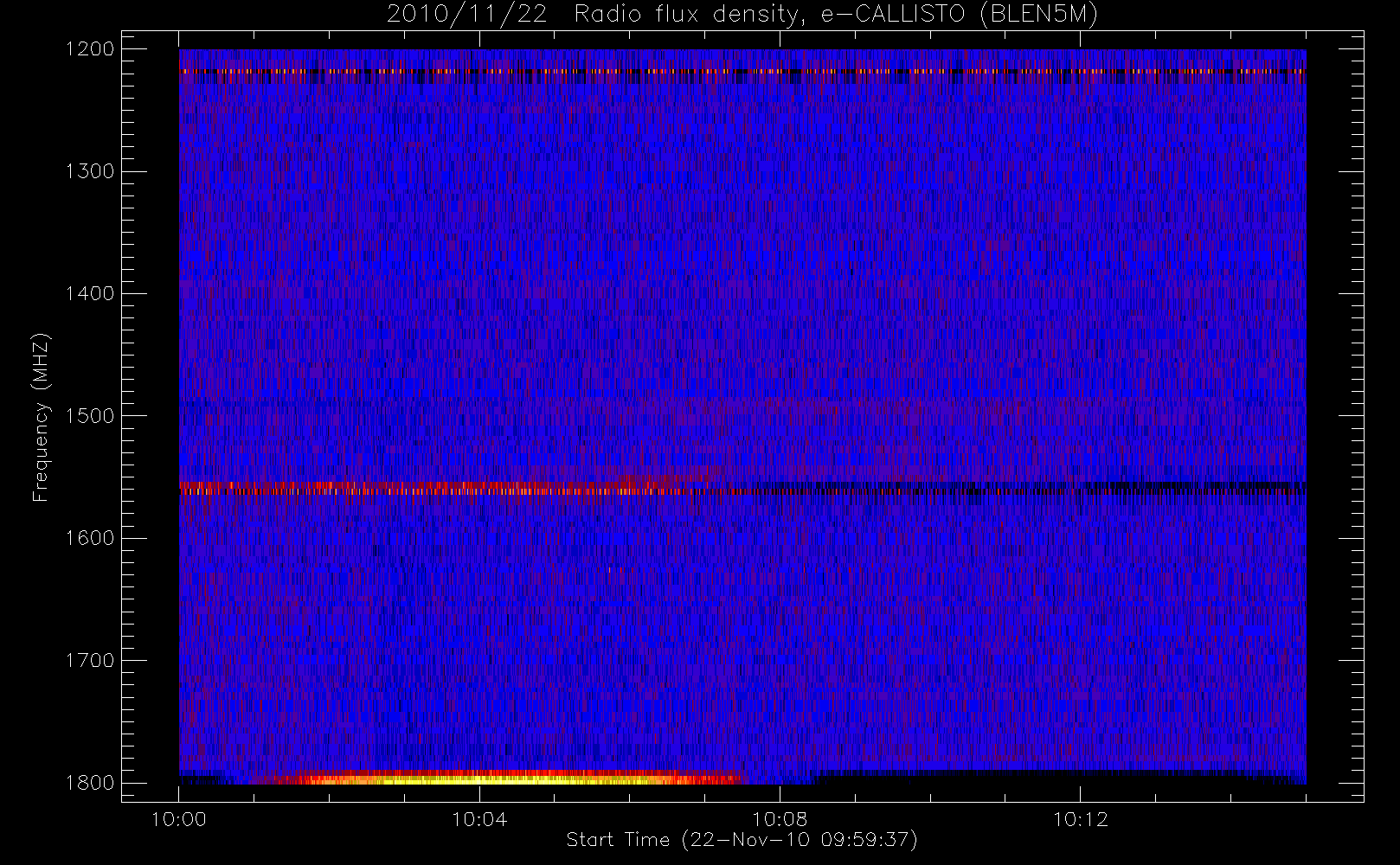
Task: Click the 1500 frequency tick label
Action: click(x=89, y=416)
